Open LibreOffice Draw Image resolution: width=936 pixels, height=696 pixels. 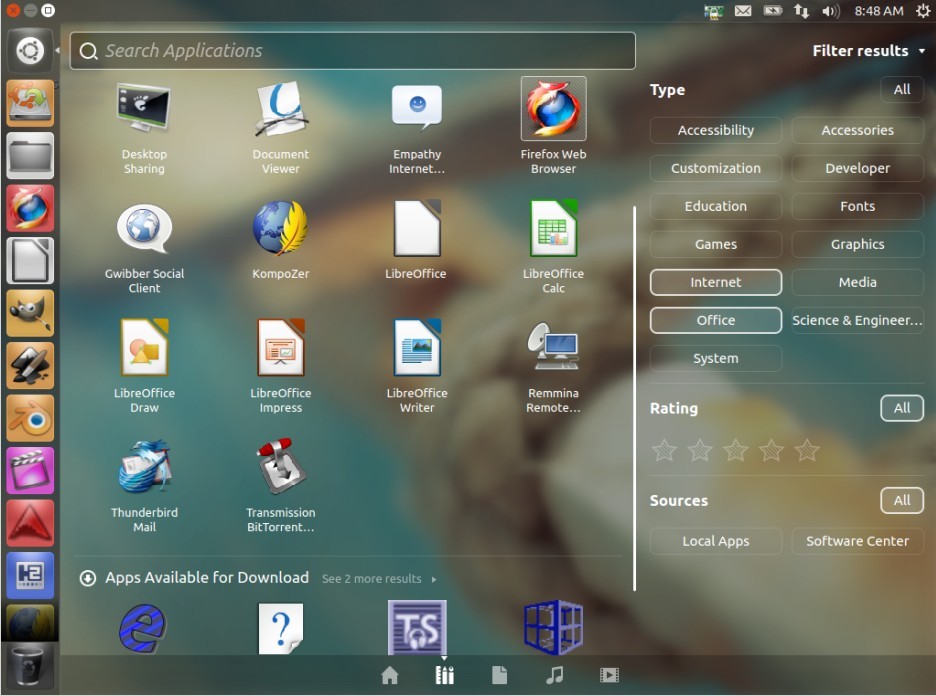coord(144,367)
